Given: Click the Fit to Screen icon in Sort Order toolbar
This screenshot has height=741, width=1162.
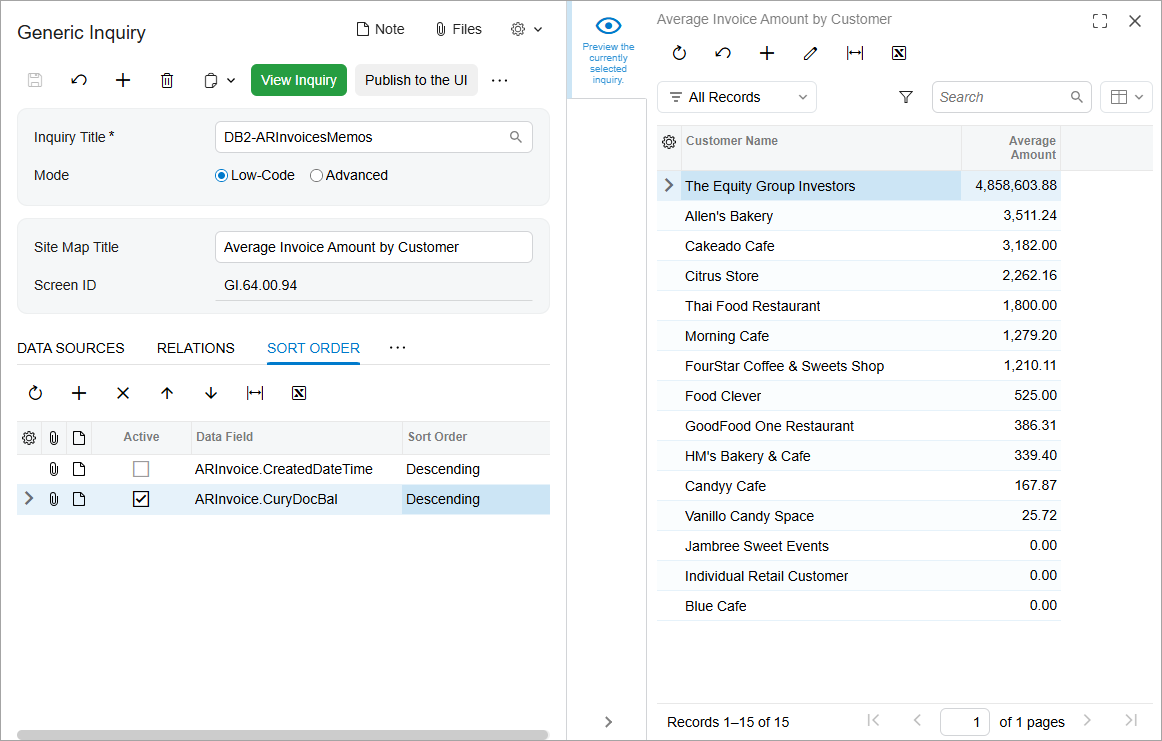Looking at the screenshot, I should click(x=255, y=394).
